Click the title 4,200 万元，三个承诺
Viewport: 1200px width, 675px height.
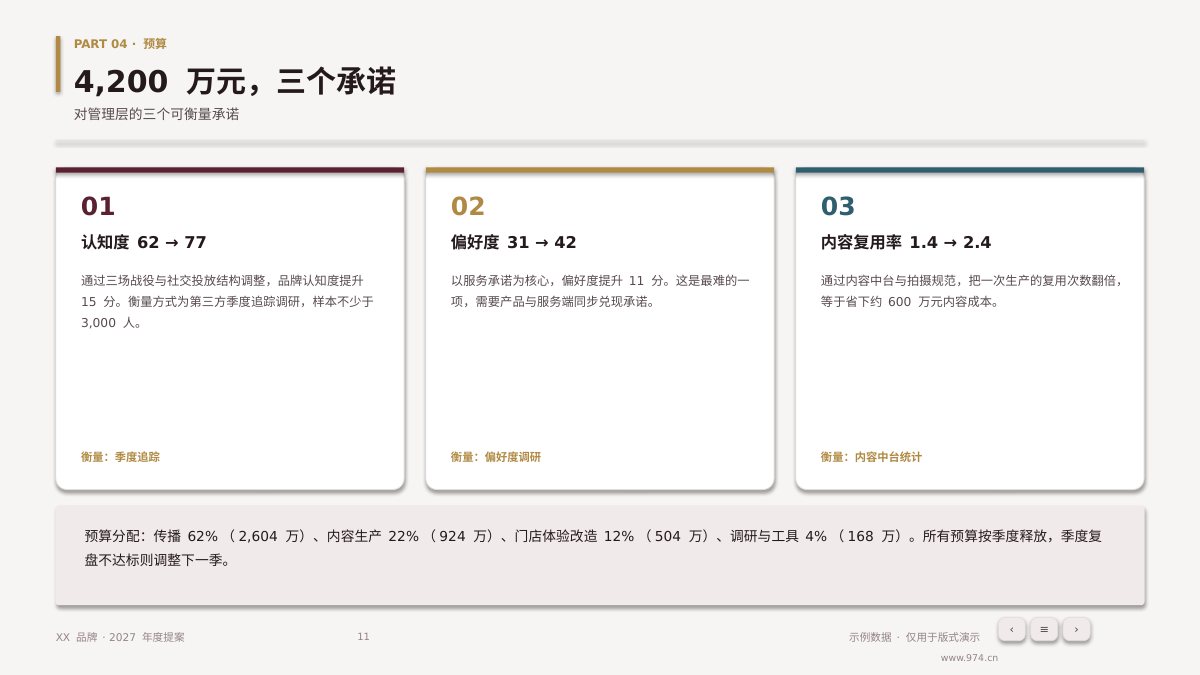[x=235, y=81]
